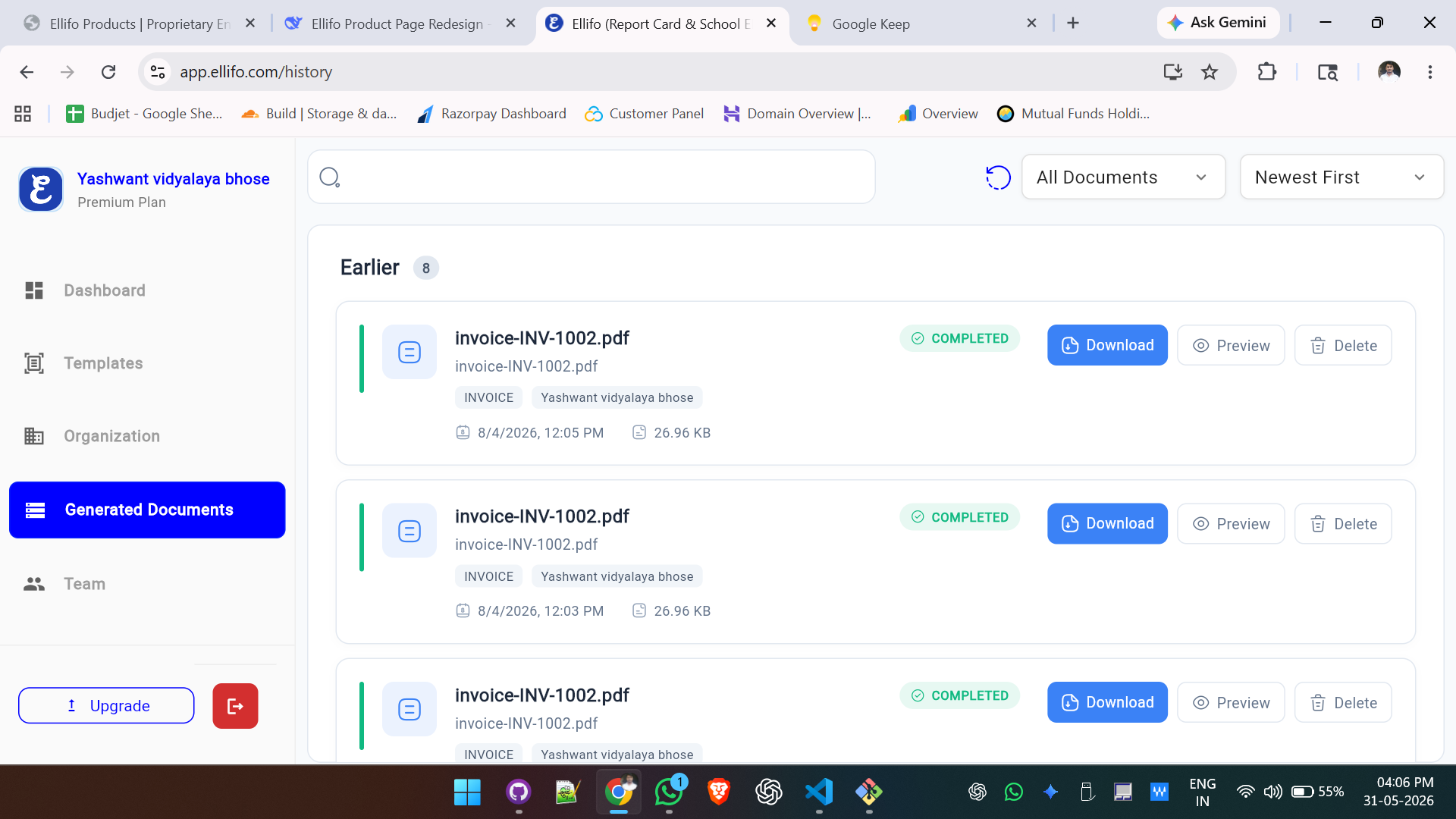Open a new browser tab

point(1072,24)
